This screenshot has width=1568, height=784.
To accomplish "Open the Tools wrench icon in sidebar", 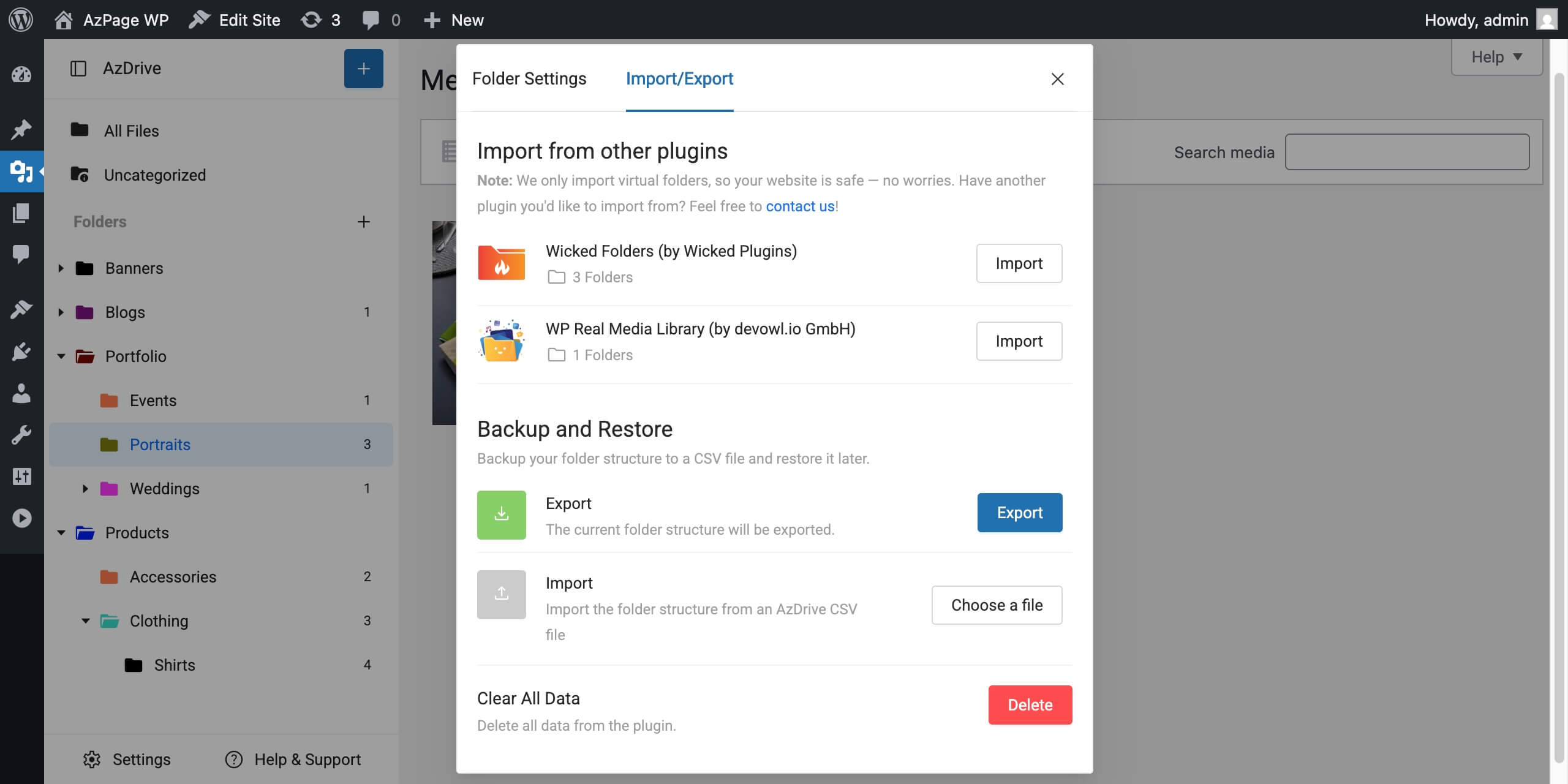I will pyautogui.click(x=21, y=435).
